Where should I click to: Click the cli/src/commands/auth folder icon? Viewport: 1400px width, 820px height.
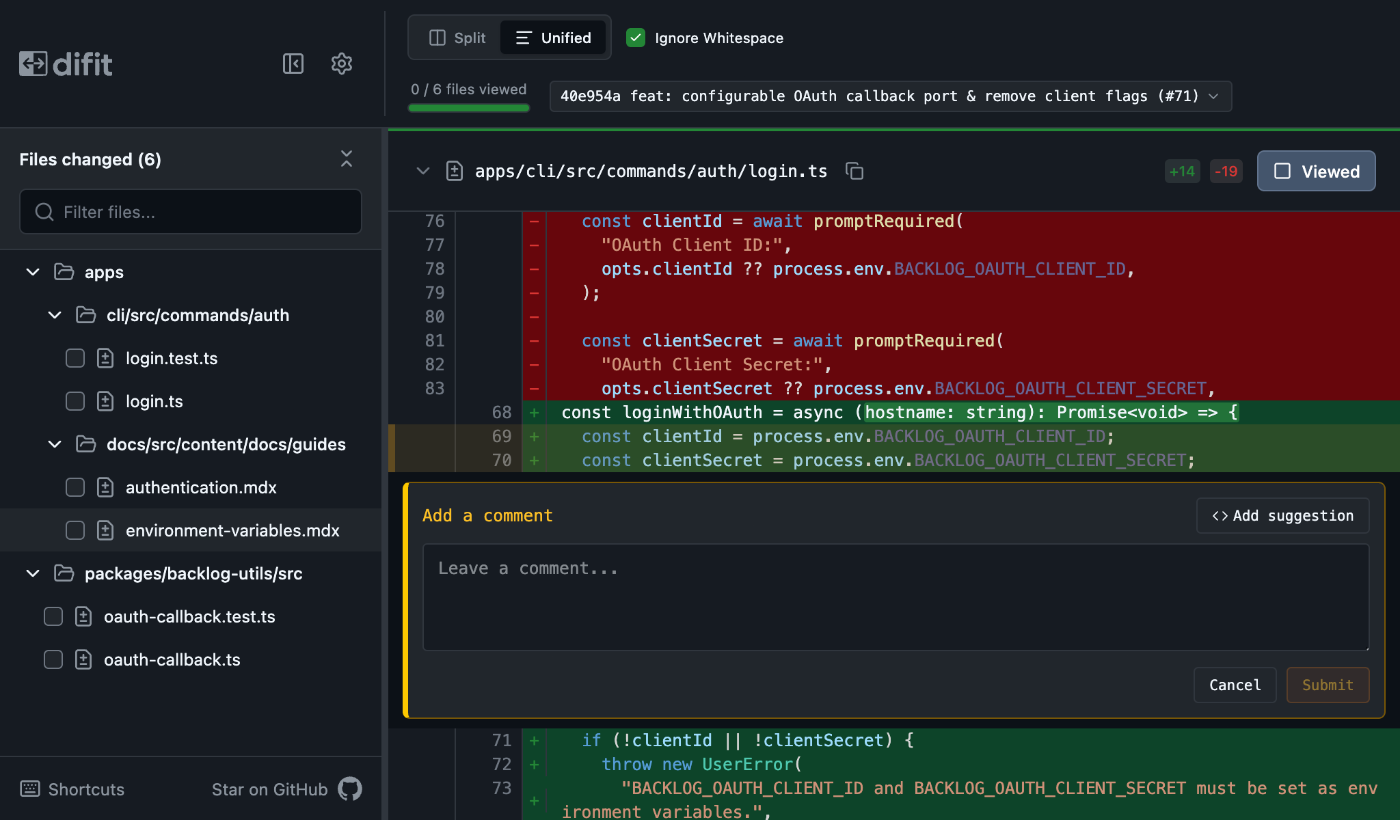pos(86,315)
